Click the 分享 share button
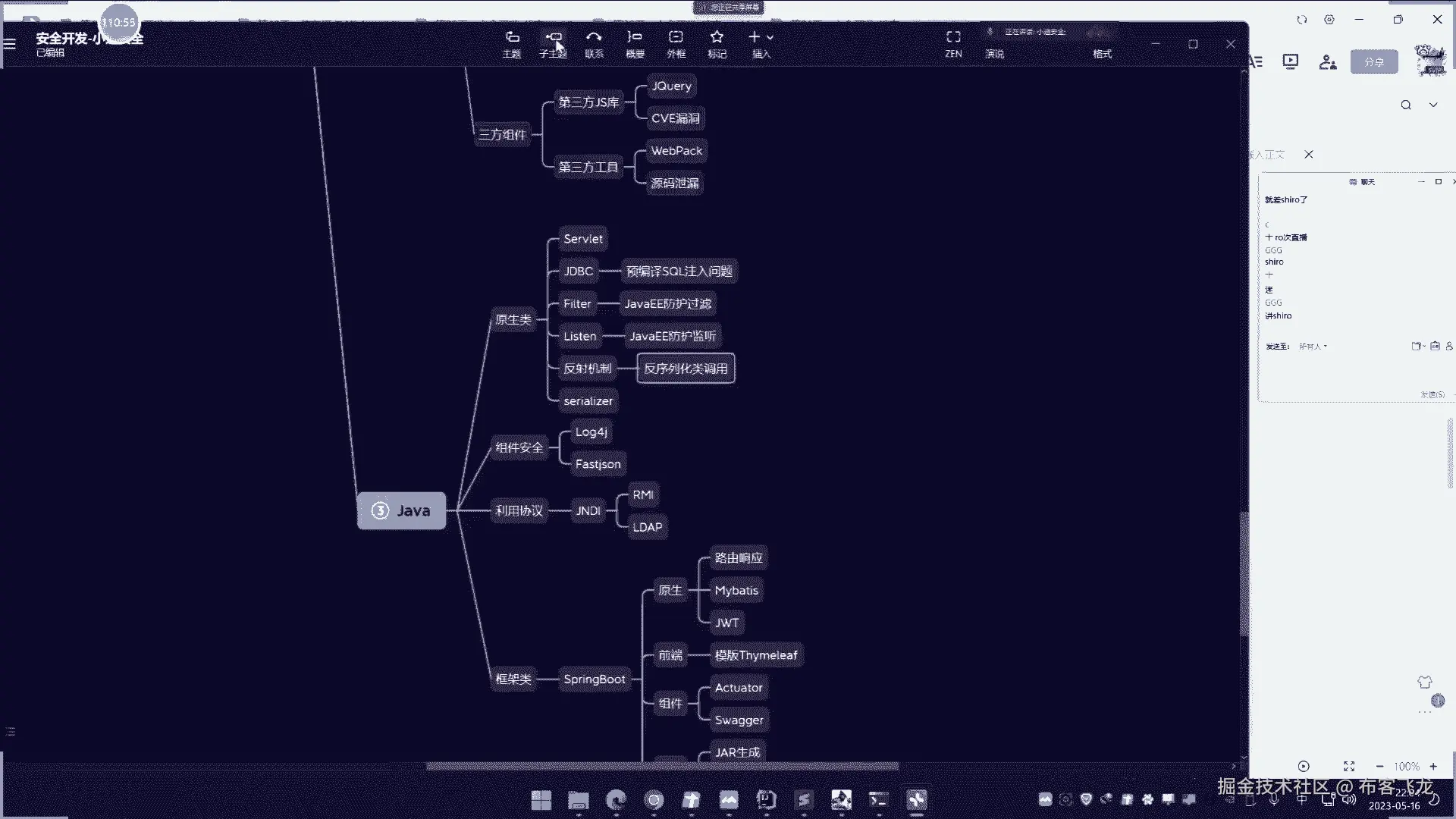The height and width of the screenshot is (819, 1456). coord(1374,62)
